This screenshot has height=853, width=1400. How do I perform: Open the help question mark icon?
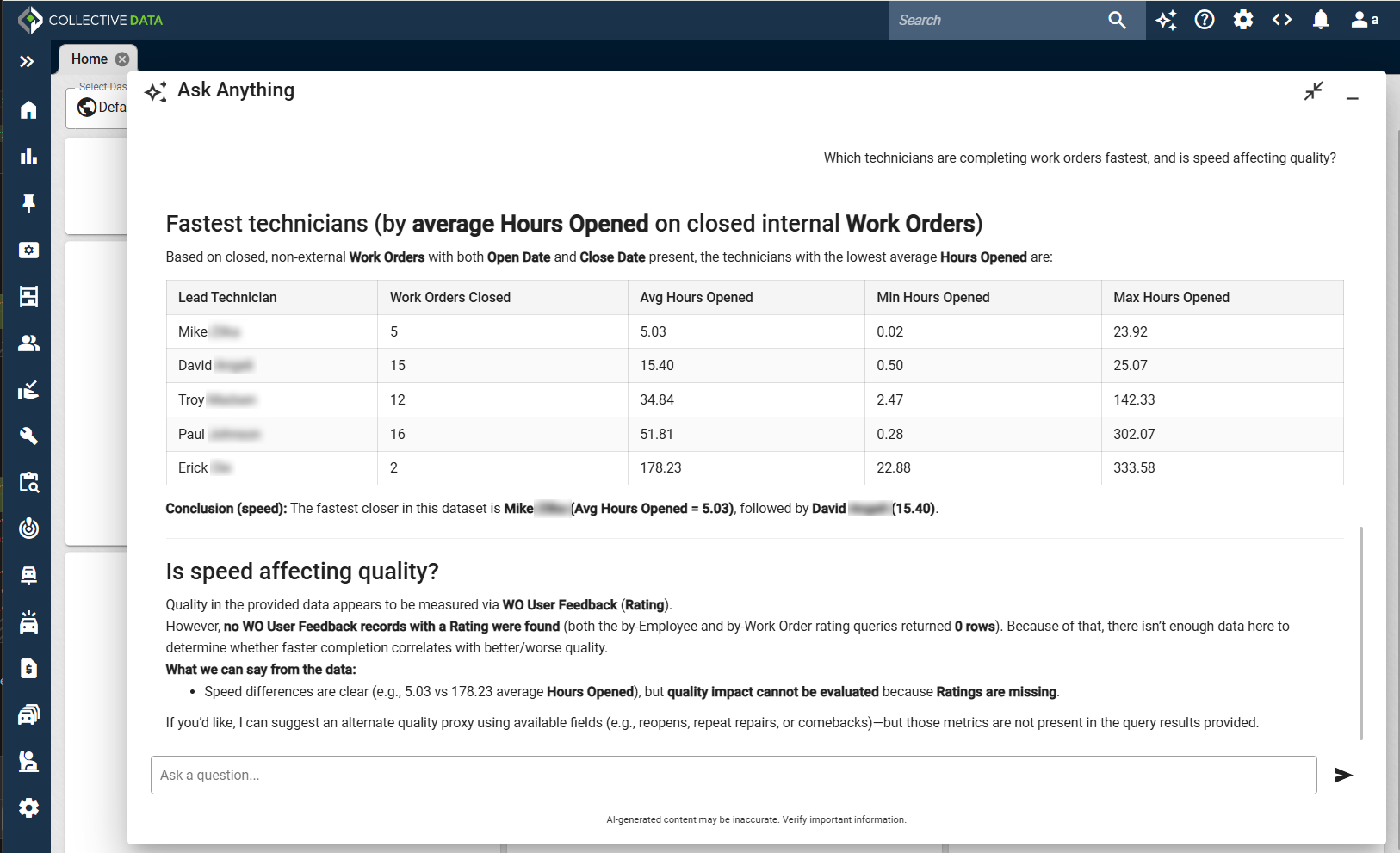(x=1205, y=20)
